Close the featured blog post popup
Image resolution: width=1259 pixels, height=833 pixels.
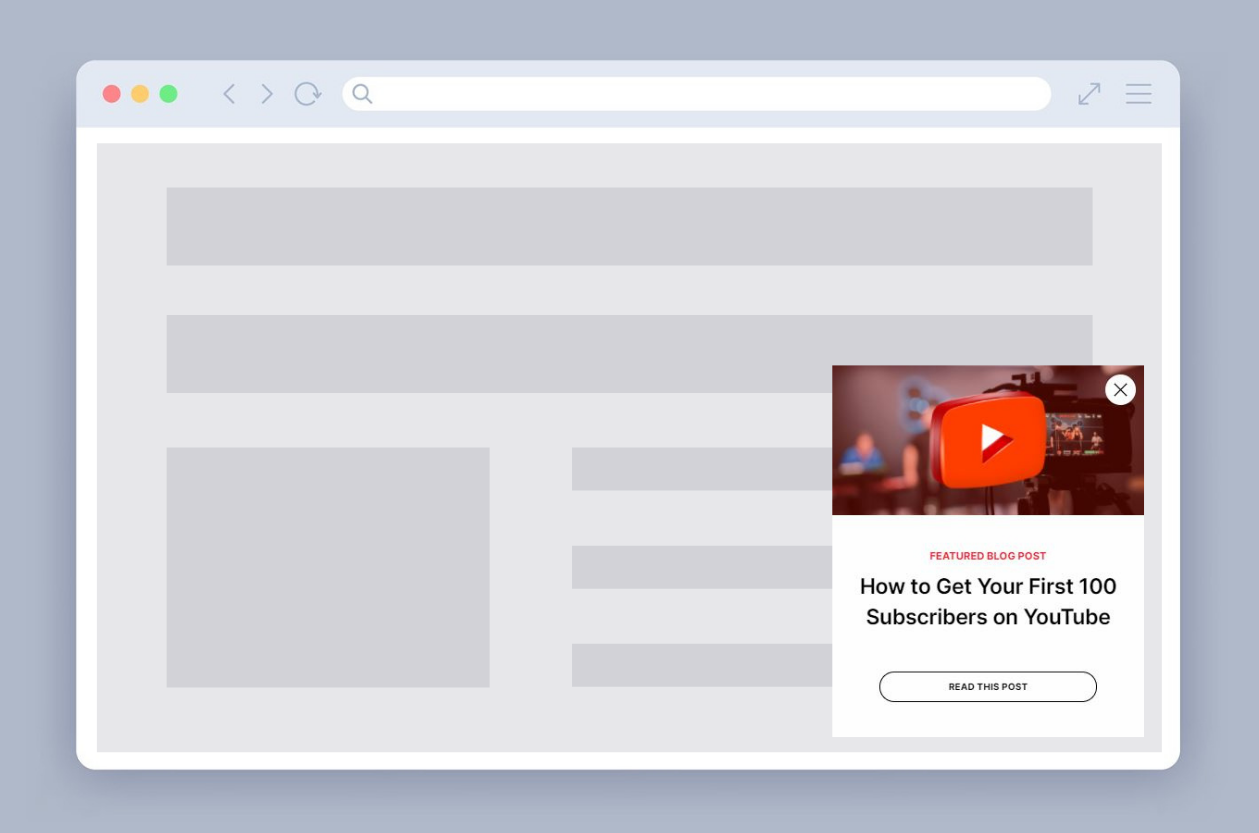coord(1120,390)
